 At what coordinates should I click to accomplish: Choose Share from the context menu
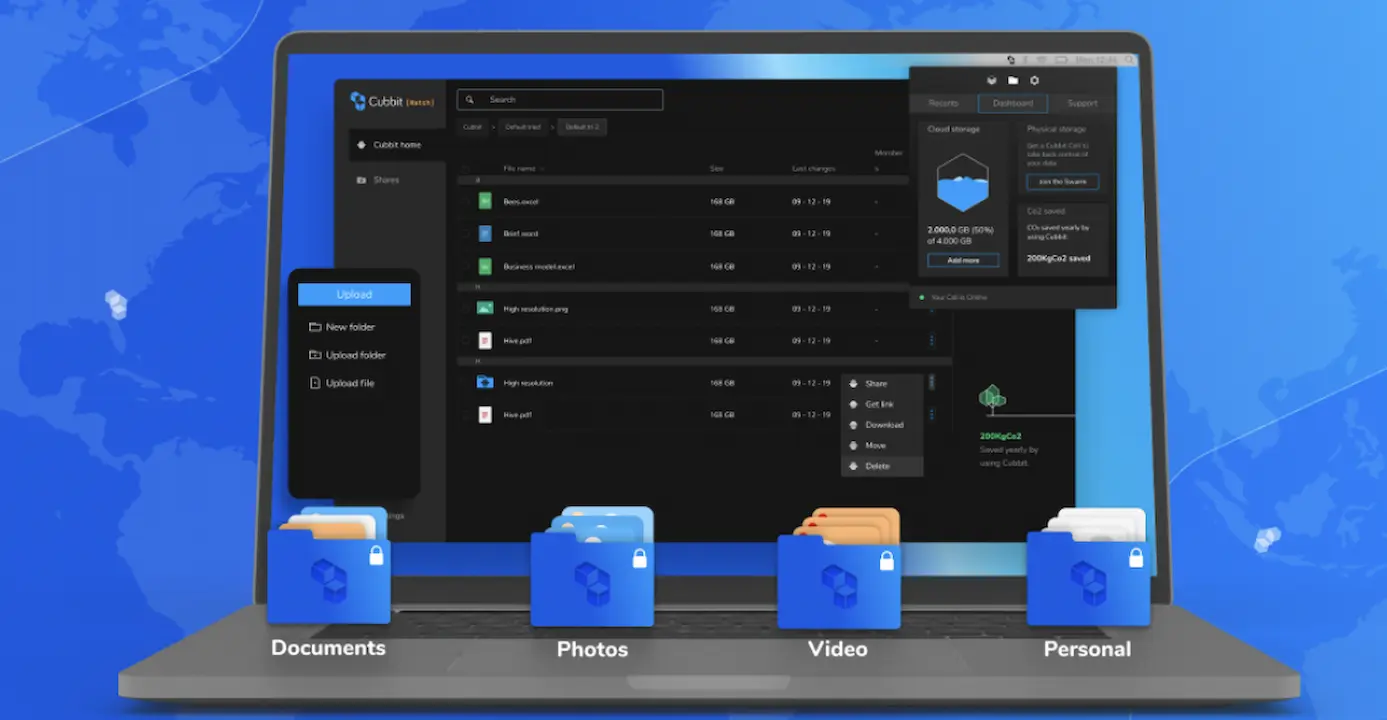[x=882, y=384]
